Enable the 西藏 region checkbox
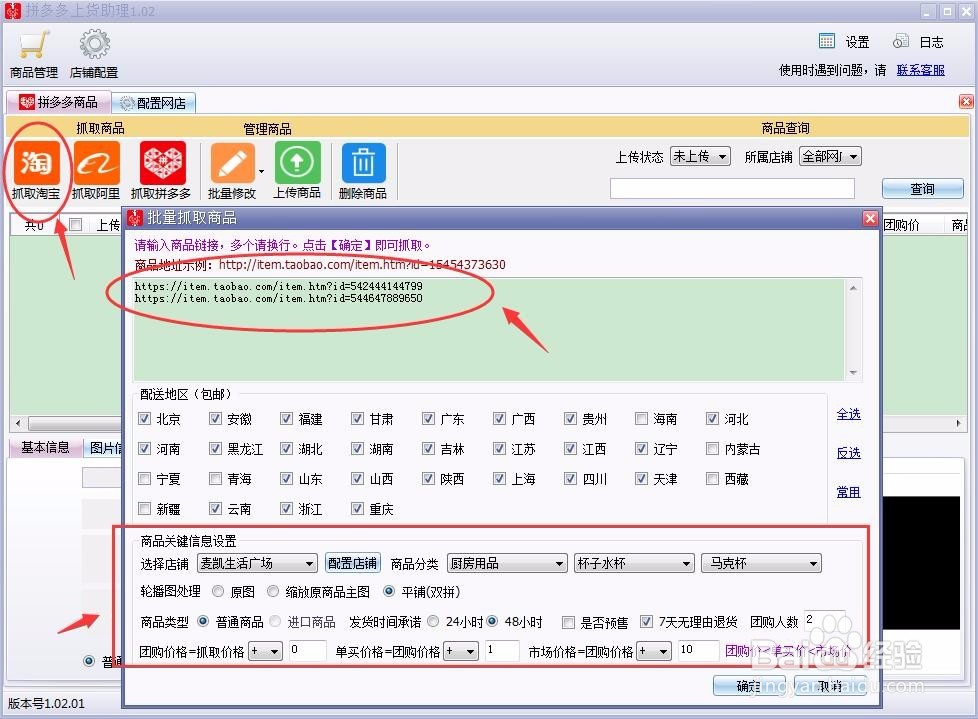 coord(713,479)
